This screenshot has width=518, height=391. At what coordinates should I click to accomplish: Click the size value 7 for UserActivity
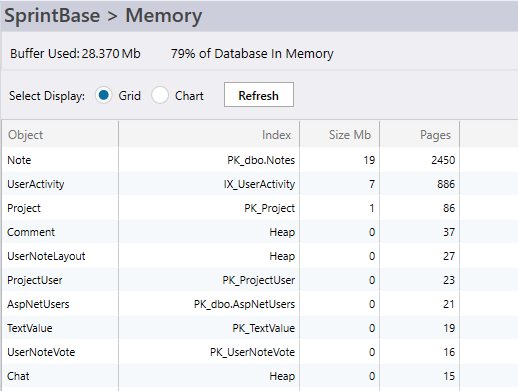(372, 184)
